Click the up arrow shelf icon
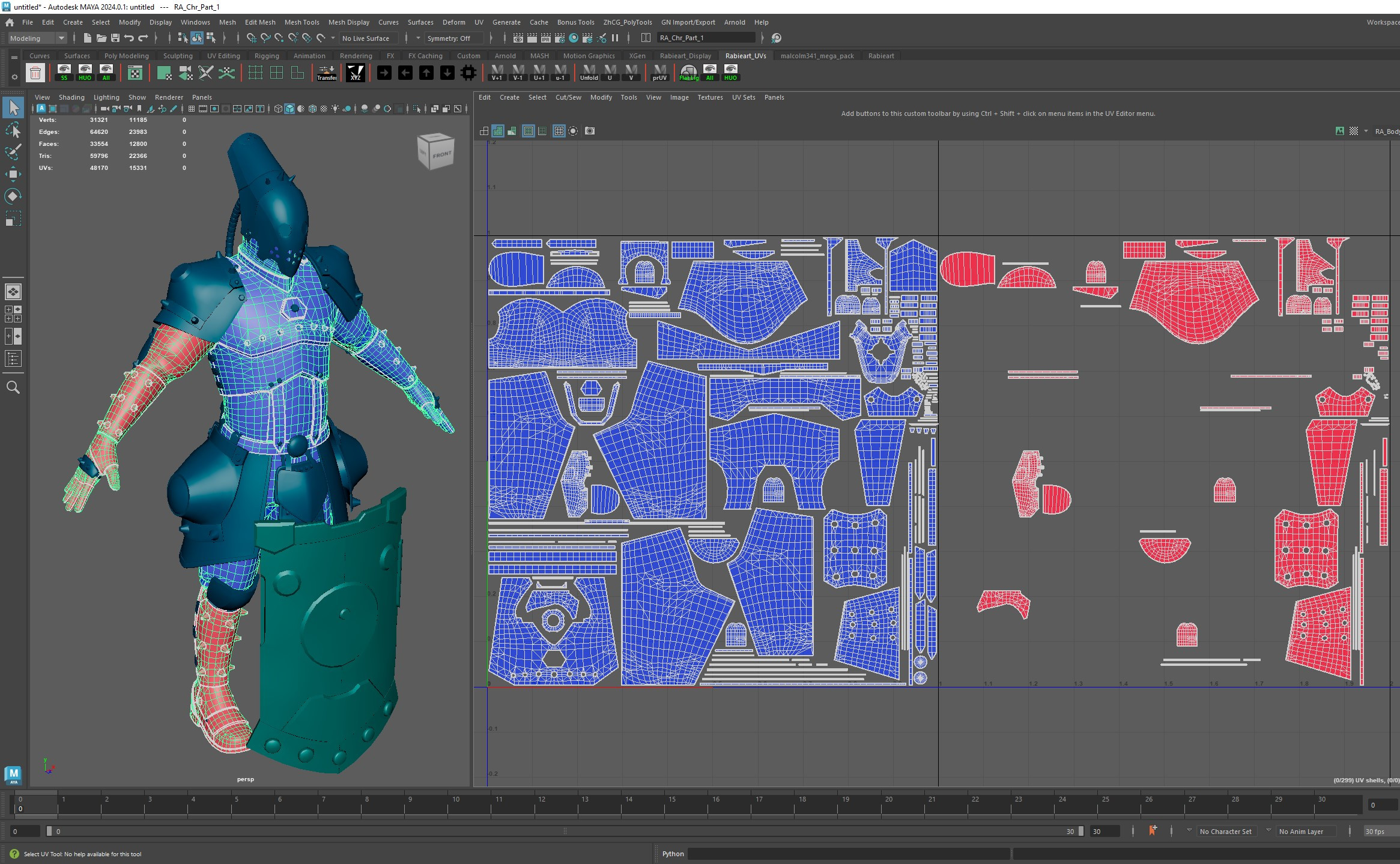 tap(426, 73)
